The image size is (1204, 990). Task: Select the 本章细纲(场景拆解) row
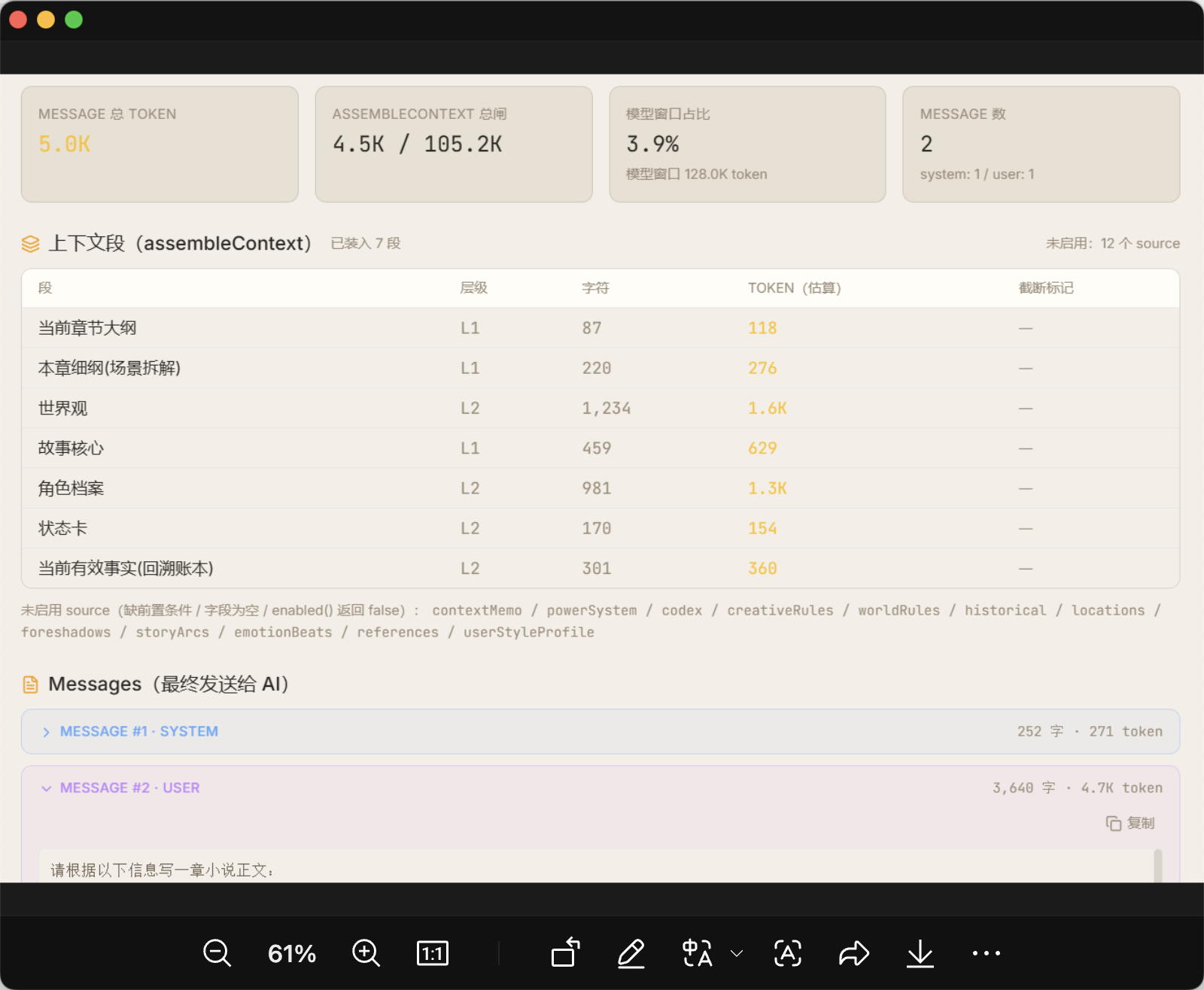600,368
